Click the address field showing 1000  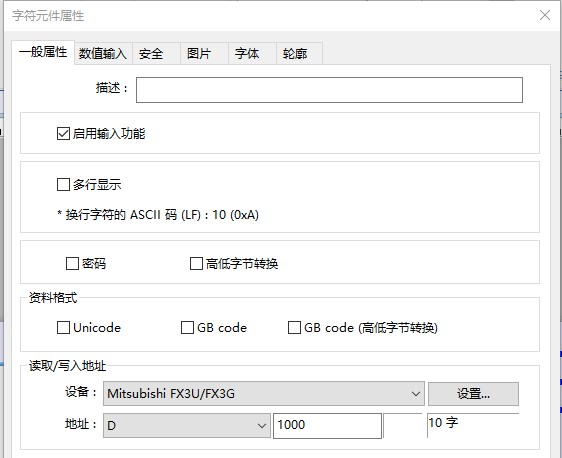327,425
